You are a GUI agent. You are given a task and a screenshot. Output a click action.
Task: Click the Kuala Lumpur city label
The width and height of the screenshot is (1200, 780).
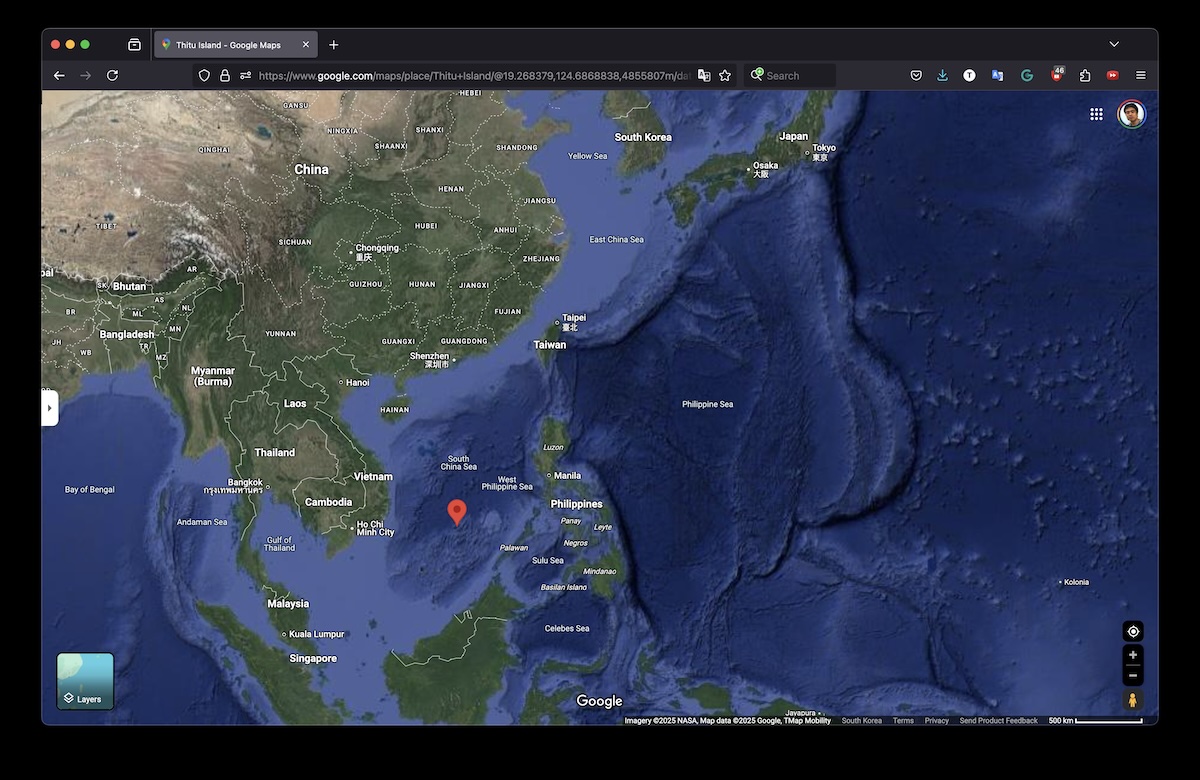[315, 634]
